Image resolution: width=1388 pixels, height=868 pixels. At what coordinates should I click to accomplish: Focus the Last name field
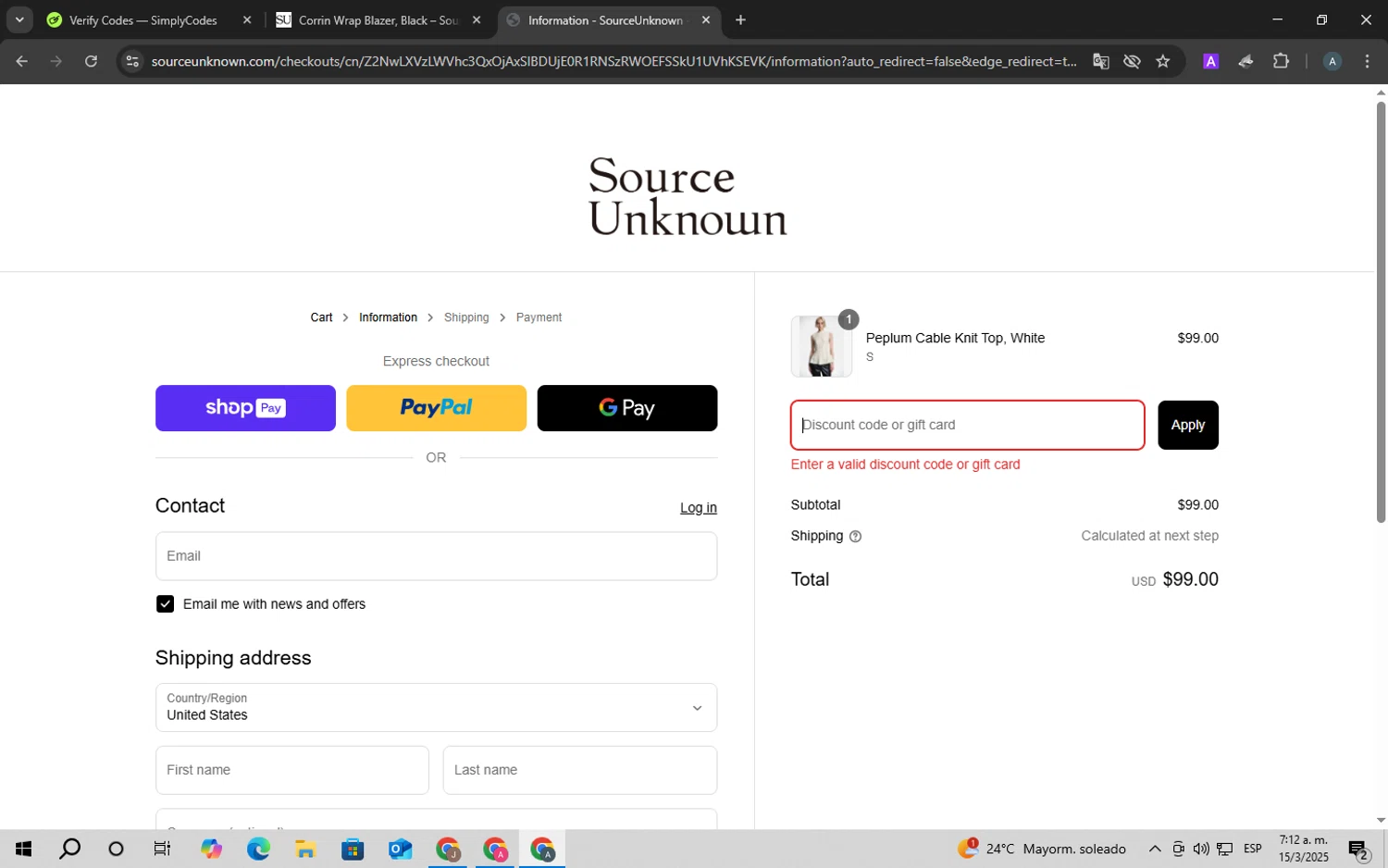click(580, 770)
